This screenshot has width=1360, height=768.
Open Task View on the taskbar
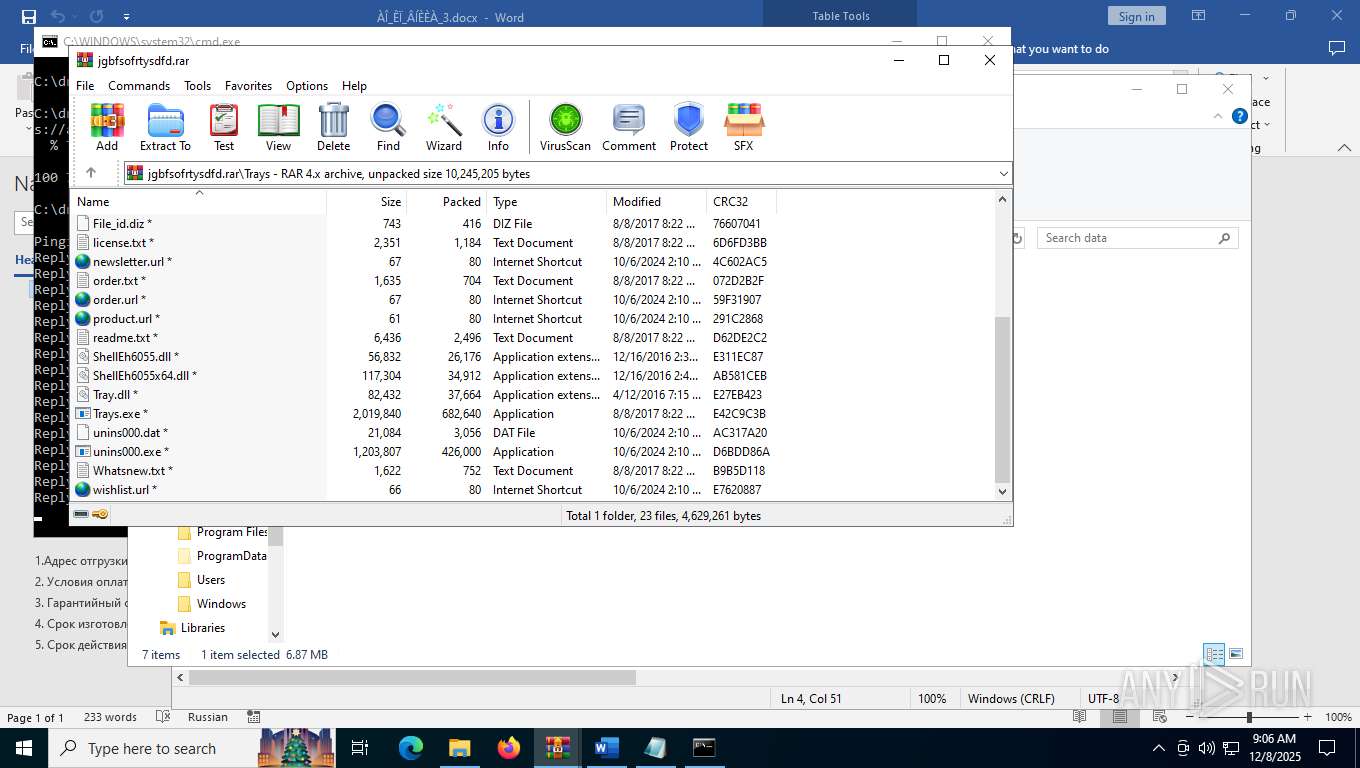[360, 748]
